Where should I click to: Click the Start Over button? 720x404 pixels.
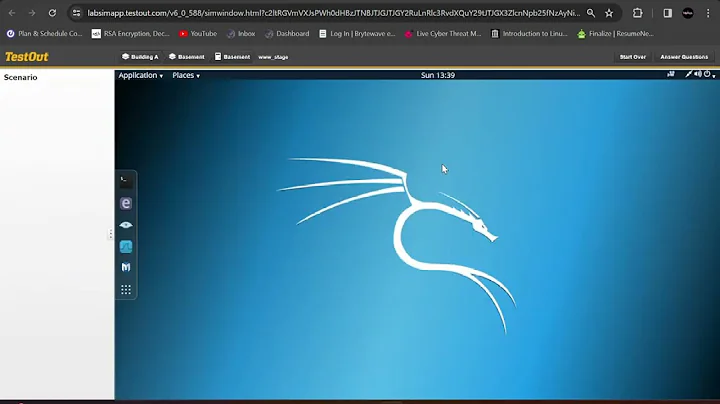633,57
